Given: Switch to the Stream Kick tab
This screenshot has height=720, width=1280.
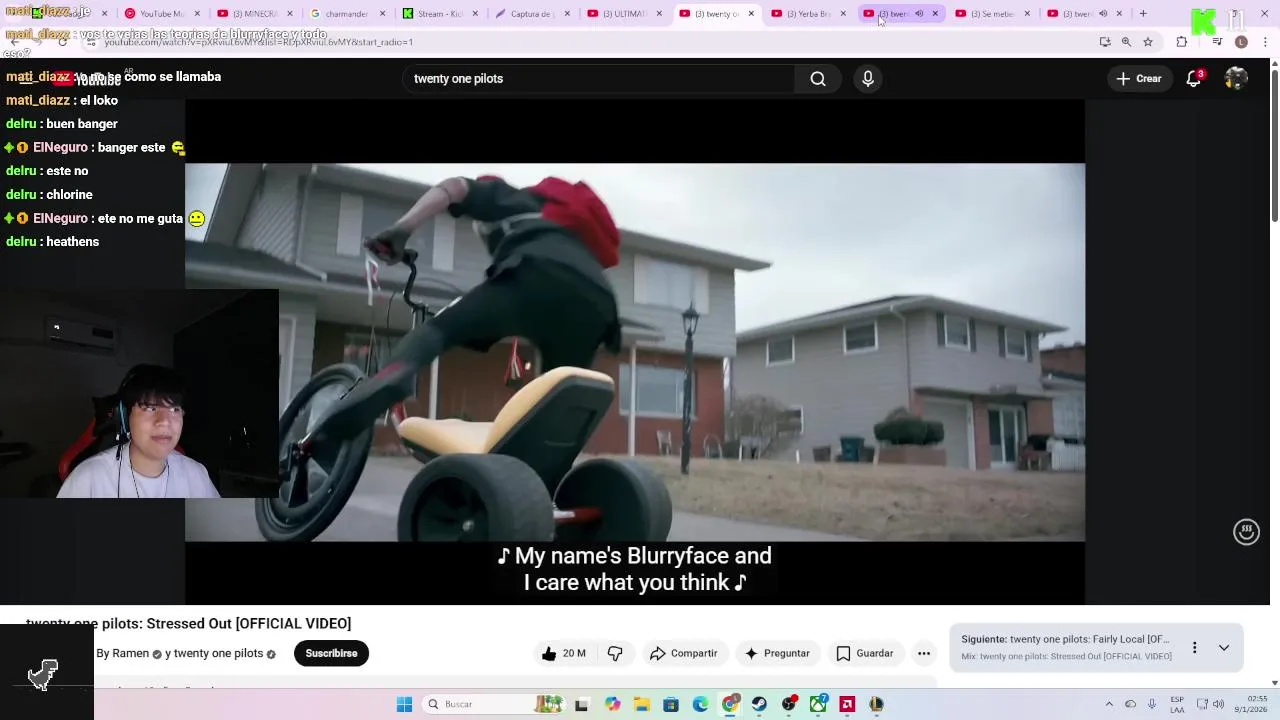Looking at the screenshot, I should point(437,13).
